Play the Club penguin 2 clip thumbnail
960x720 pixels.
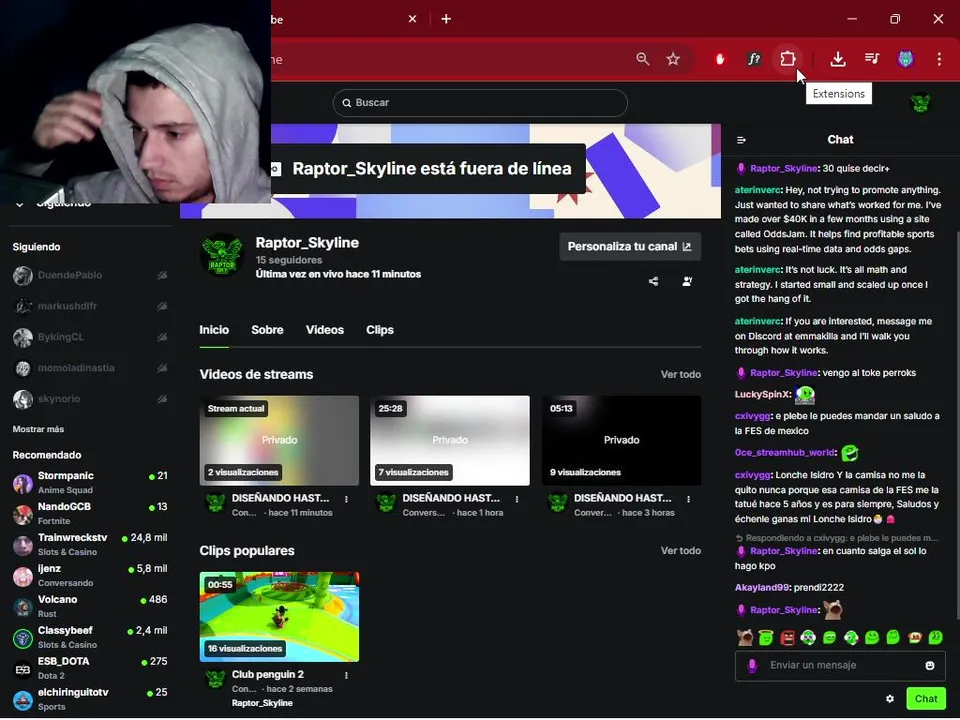tap(279, 617)
